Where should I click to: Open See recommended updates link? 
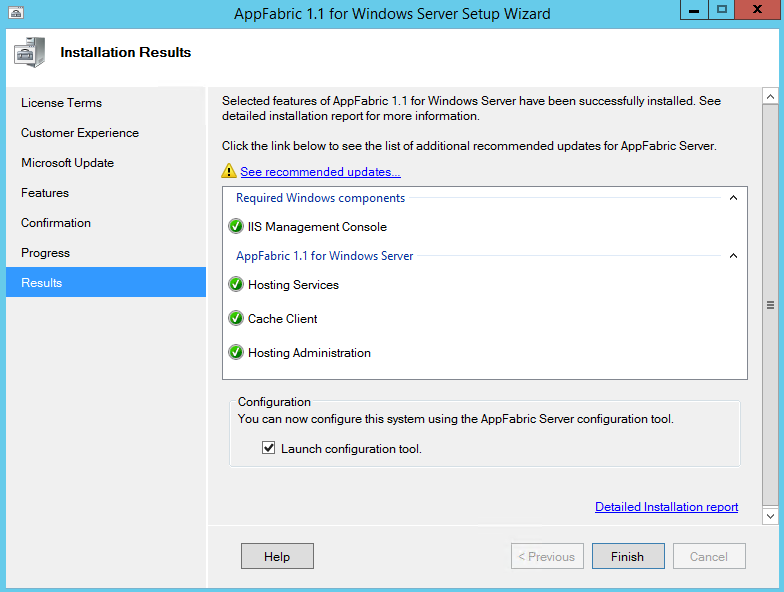coord(320,172)
